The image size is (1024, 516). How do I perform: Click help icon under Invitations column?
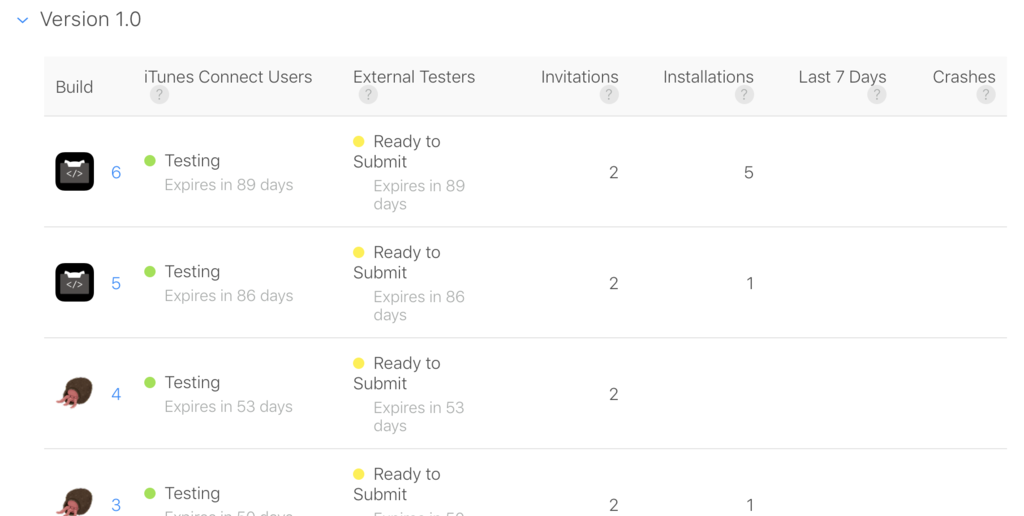click(x=609, y=95)
